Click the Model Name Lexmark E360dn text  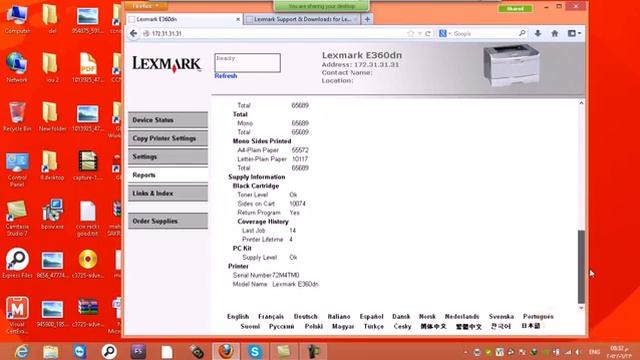pyautogui.click(x=276, y=284)
